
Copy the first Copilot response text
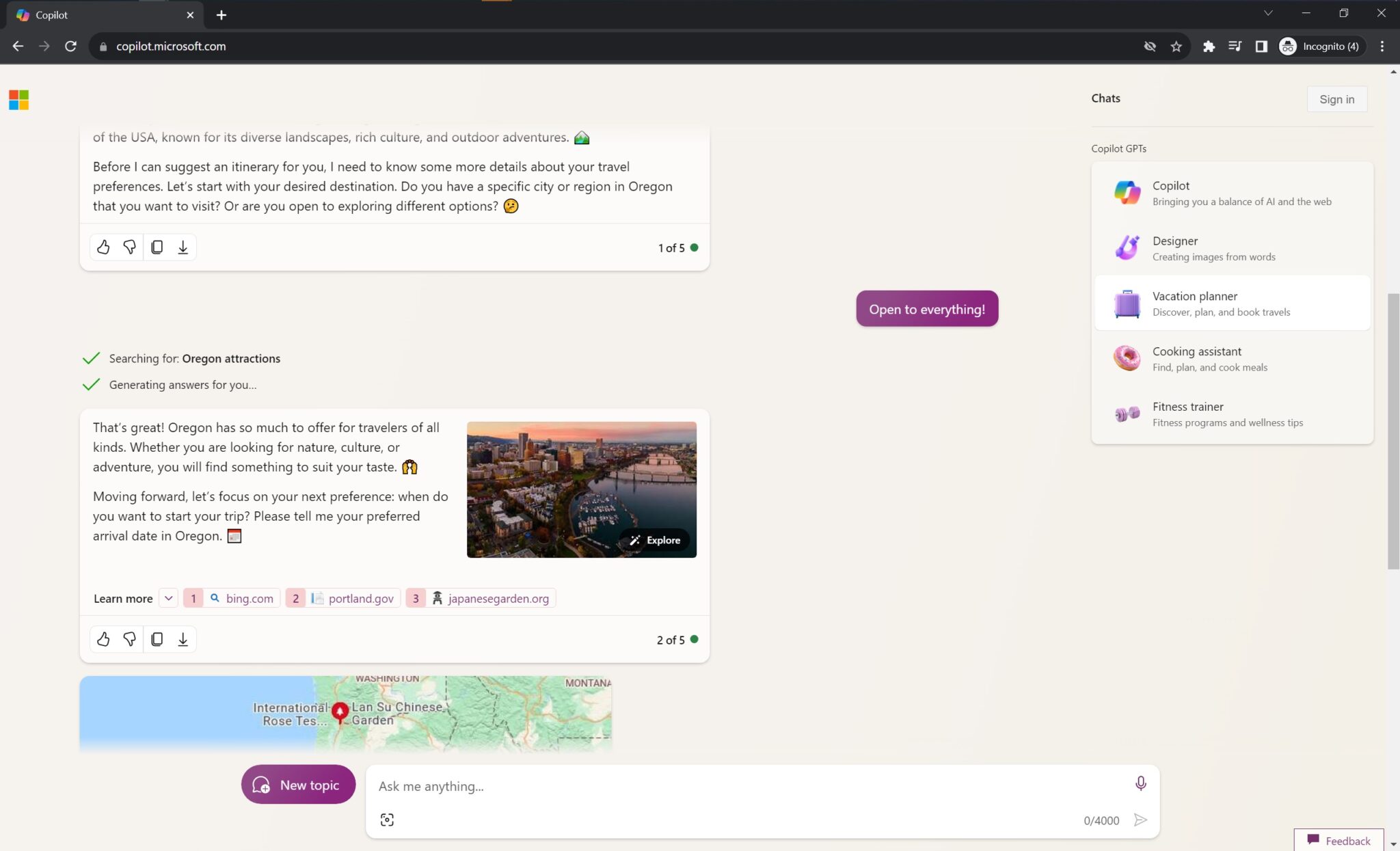(x=157, y=247)
